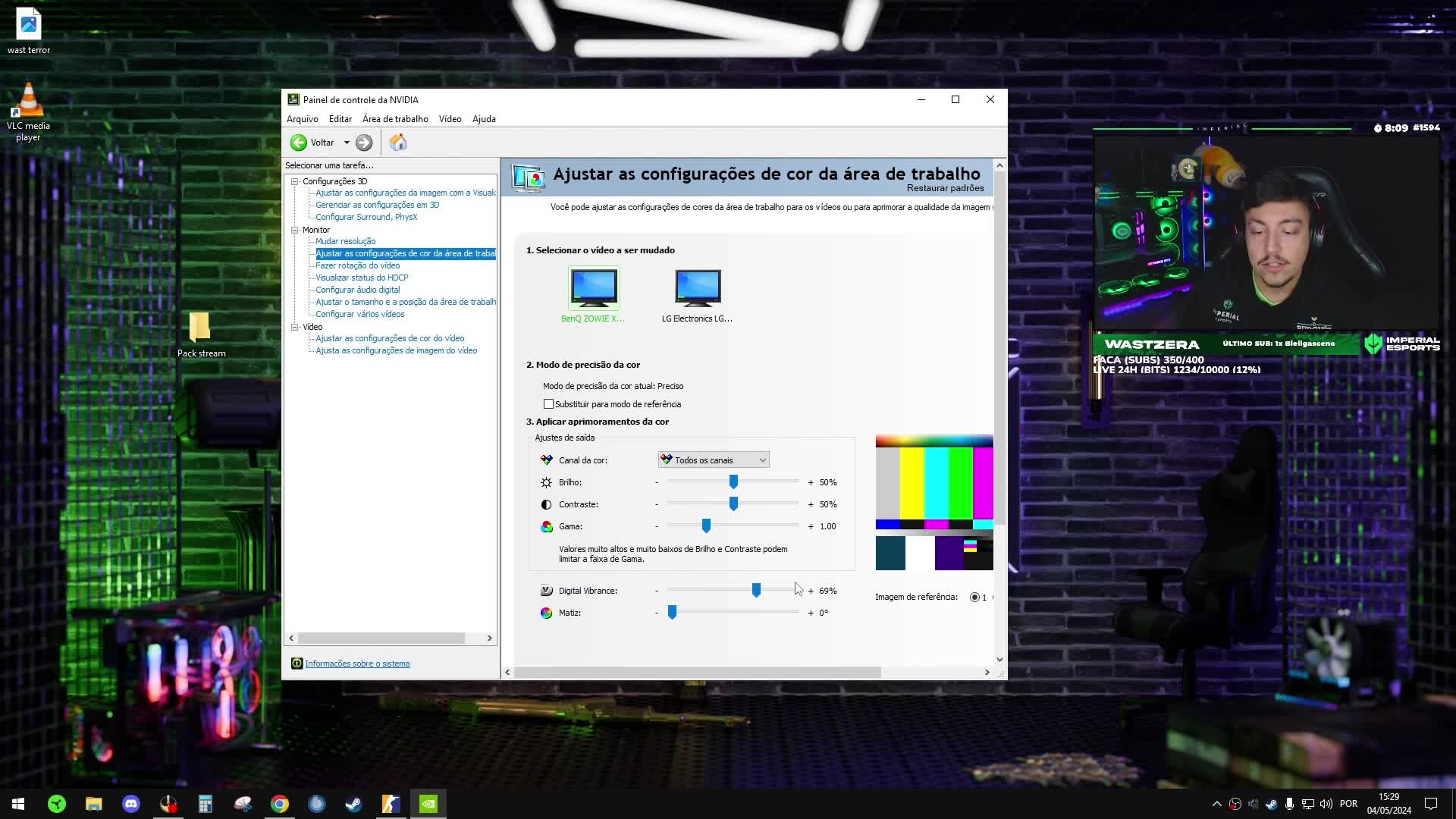Enable Substituir para modo de referência checkbox
Screen dimensions: 1456x819
(548, 404)
